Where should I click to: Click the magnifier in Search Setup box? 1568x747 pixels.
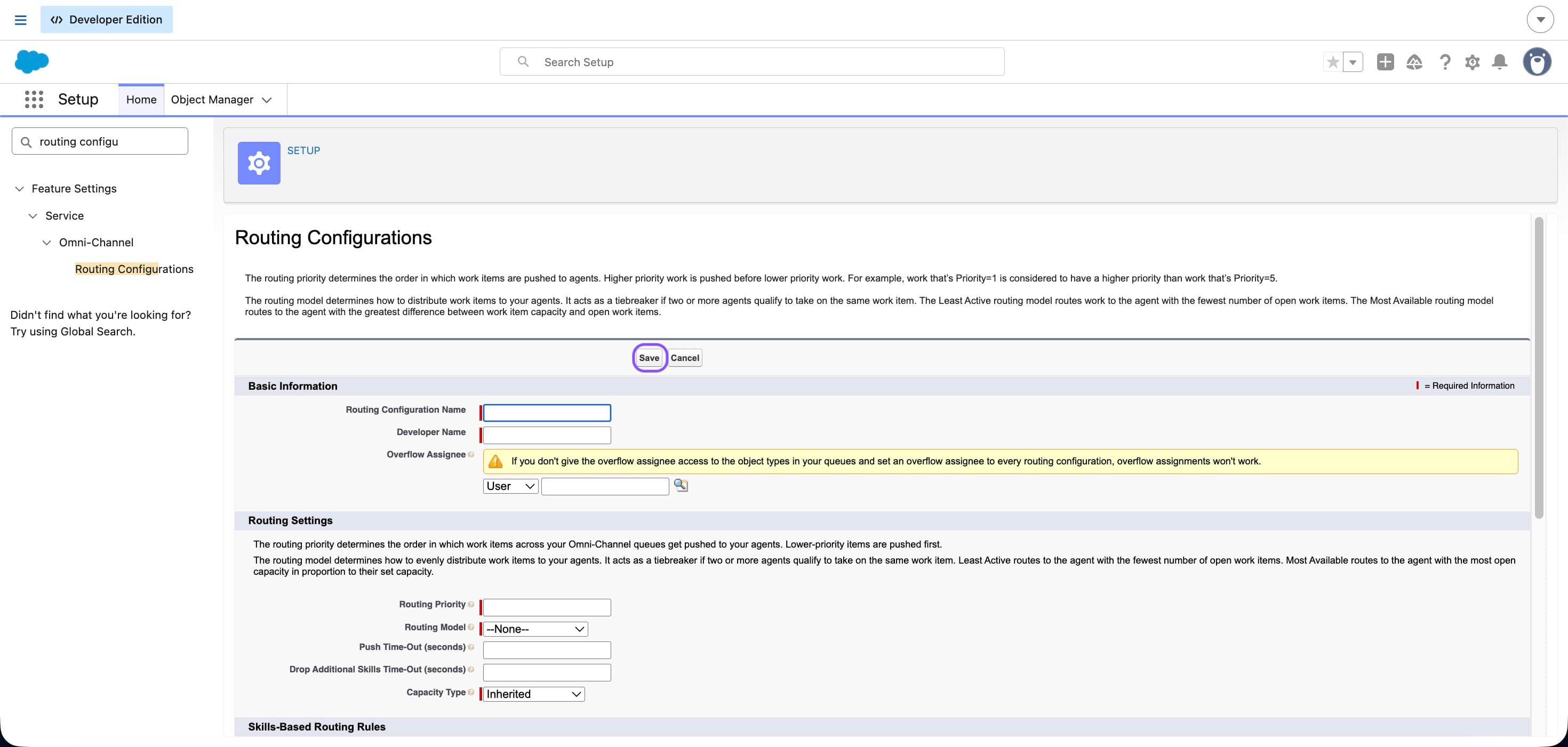(523, 61)
